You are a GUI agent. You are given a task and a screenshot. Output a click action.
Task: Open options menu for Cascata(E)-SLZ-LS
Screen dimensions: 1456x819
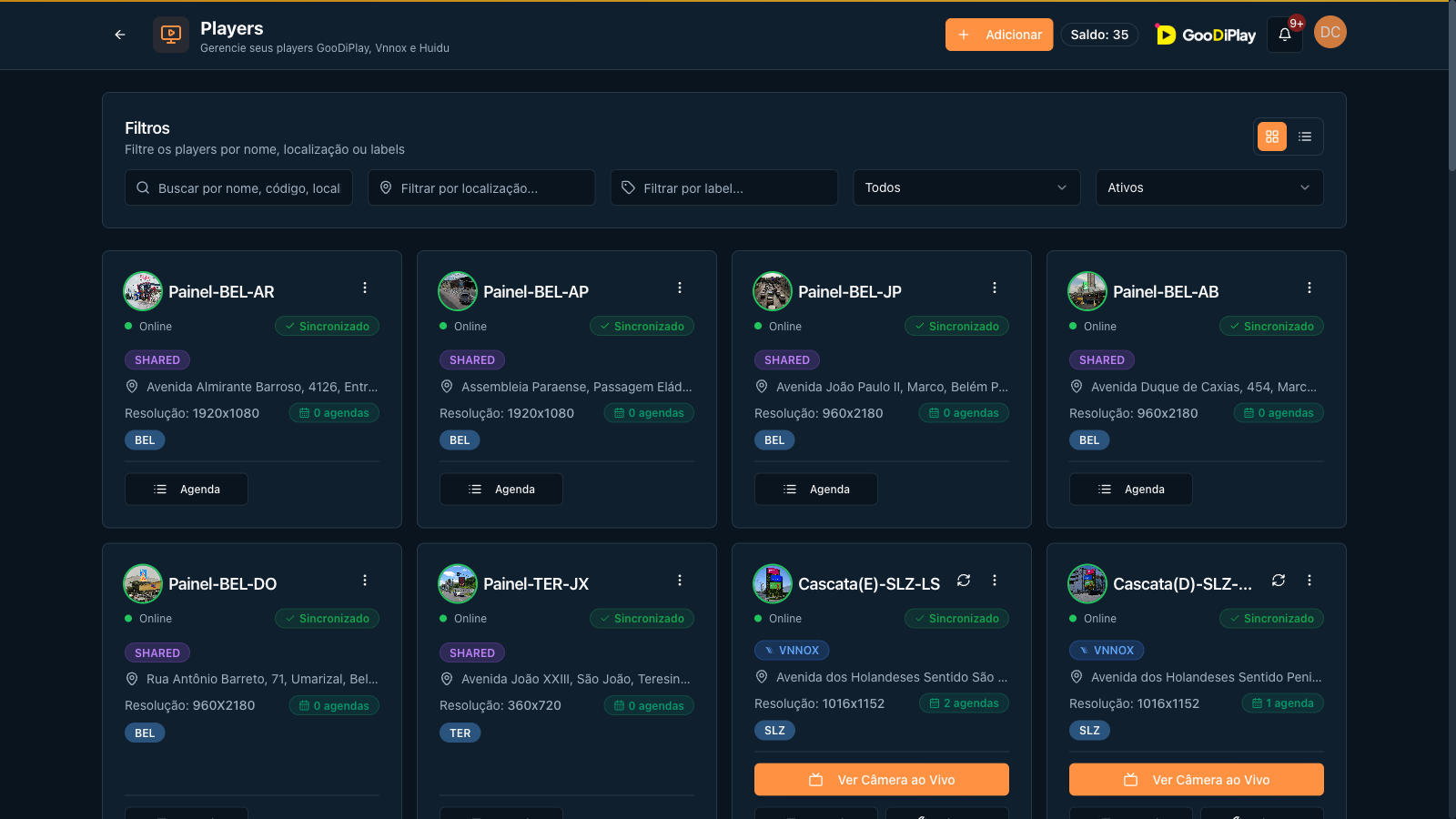tap(995, 581)
